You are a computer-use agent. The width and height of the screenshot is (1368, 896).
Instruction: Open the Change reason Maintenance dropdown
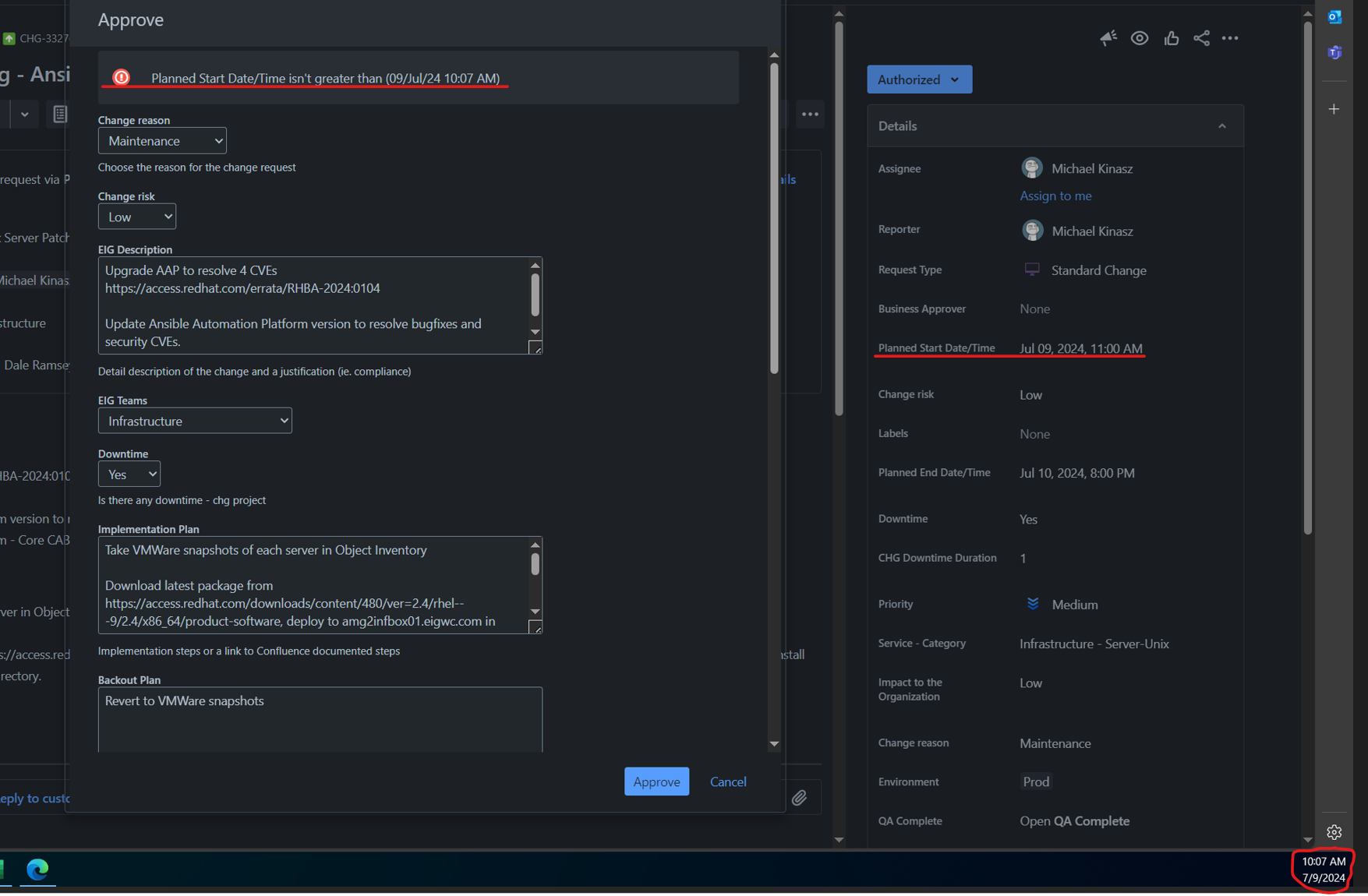(162, 141)
